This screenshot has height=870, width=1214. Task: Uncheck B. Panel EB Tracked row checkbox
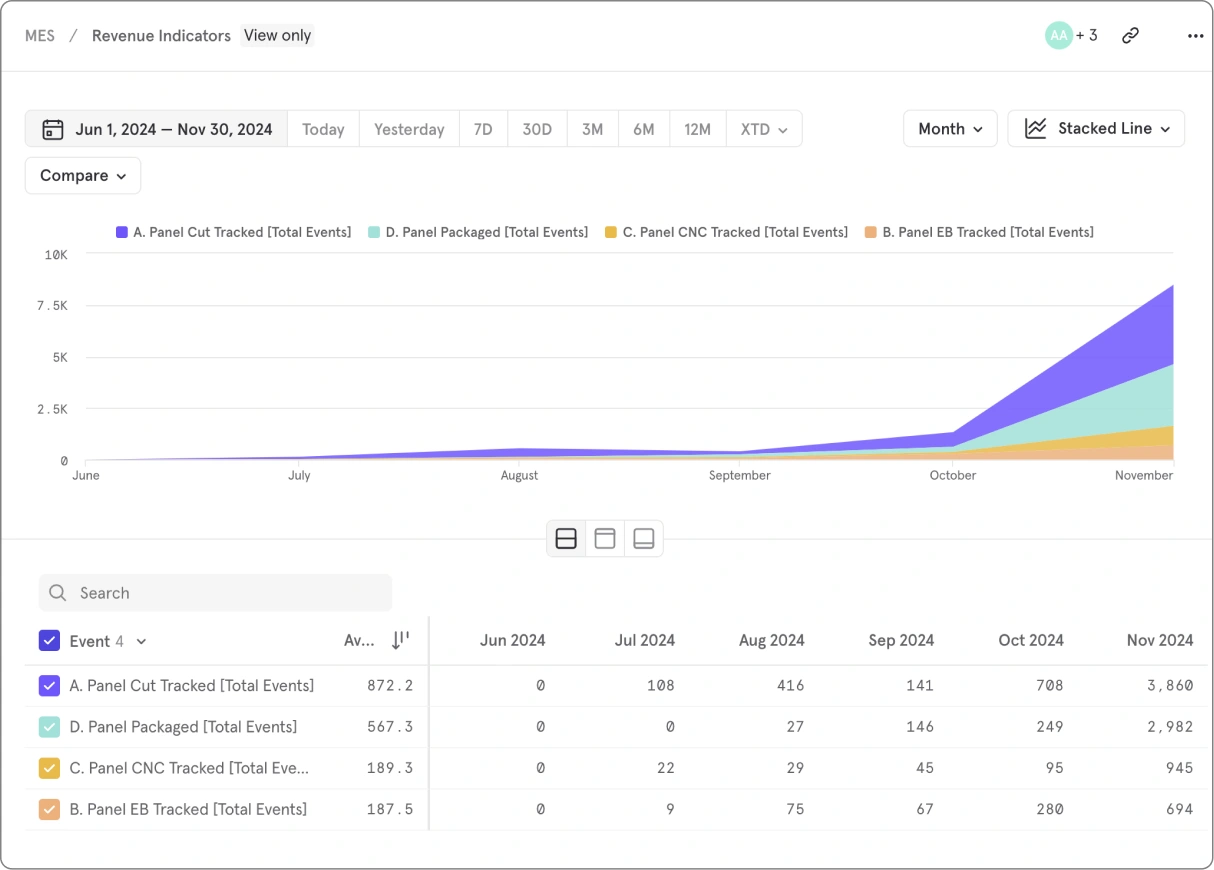point(49,809)
